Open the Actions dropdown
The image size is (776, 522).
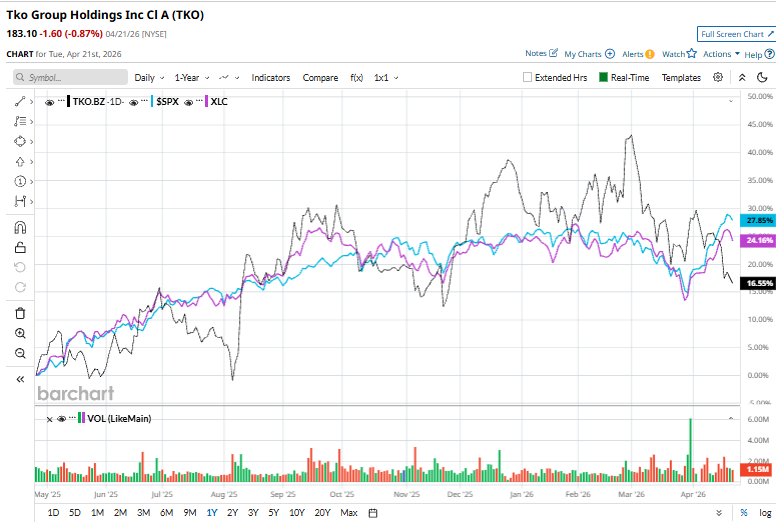(x=722, y=54)
